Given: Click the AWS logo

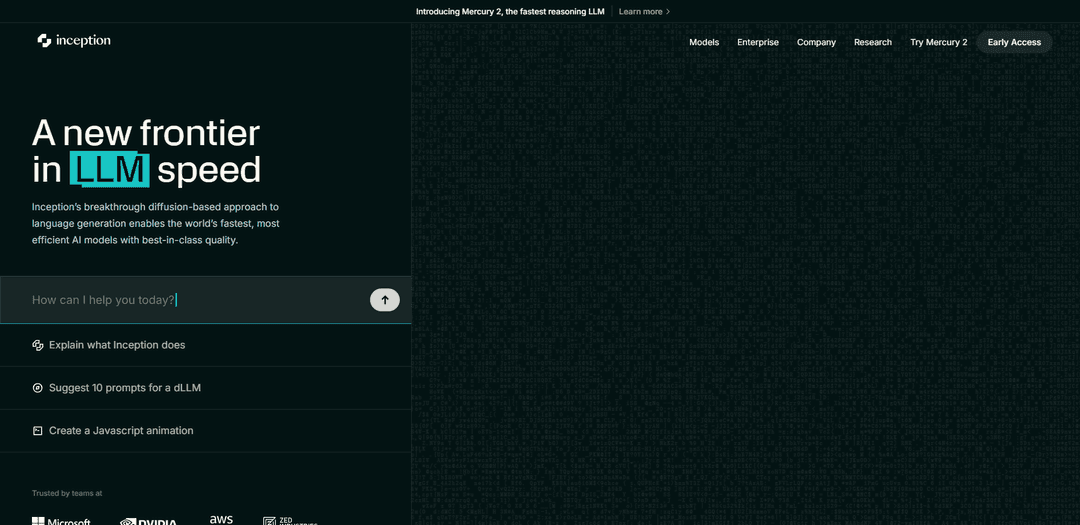Looking at the screenshot, I should (221, 520).
